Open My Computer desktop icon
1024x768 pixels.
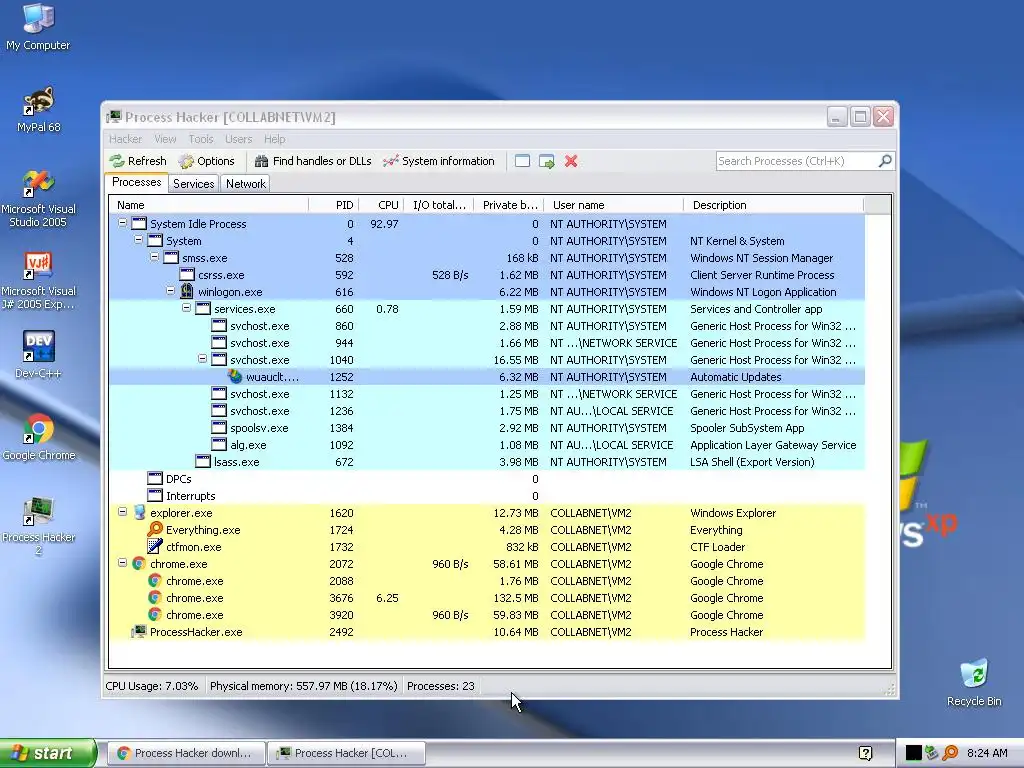38,27
